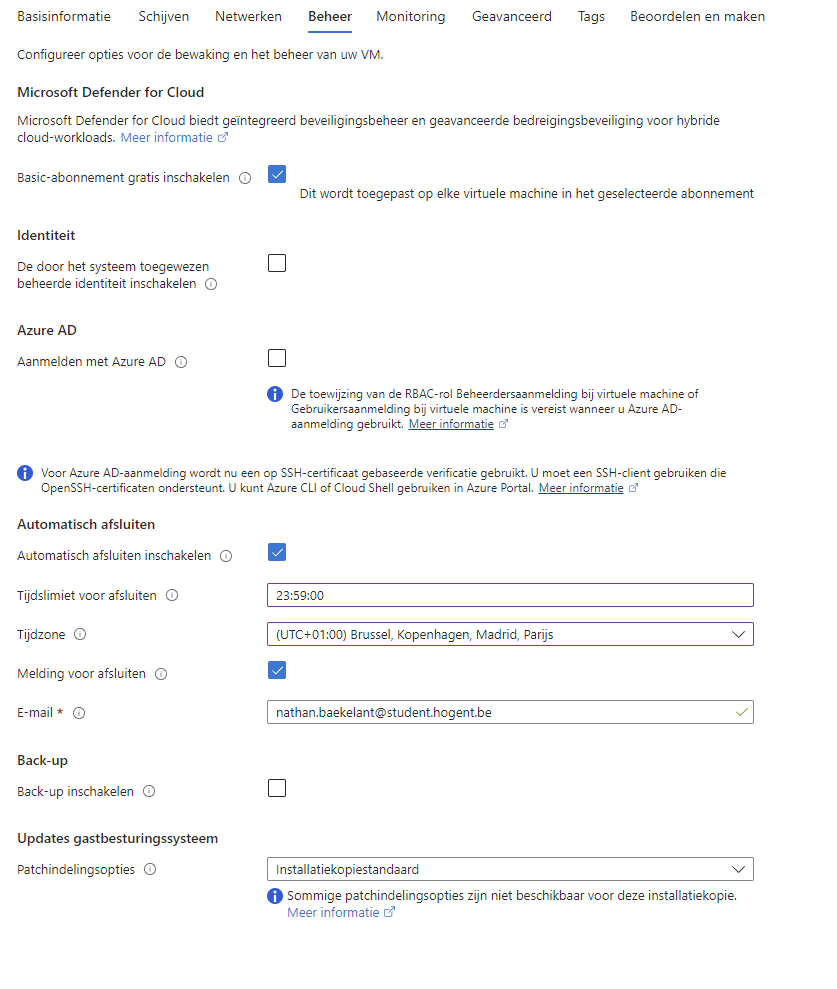Screen dimensions: 837x989
Task: Expand the Patchindelingsopties dropdown
Action: 510,869
